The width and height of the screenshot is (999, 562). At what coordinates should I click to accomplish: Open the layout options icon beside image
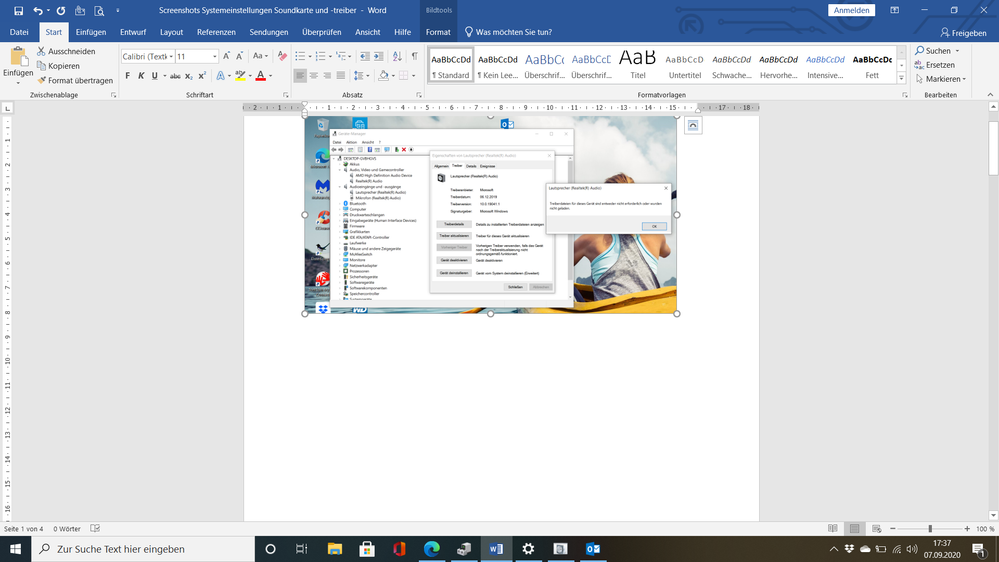[693, 125]
